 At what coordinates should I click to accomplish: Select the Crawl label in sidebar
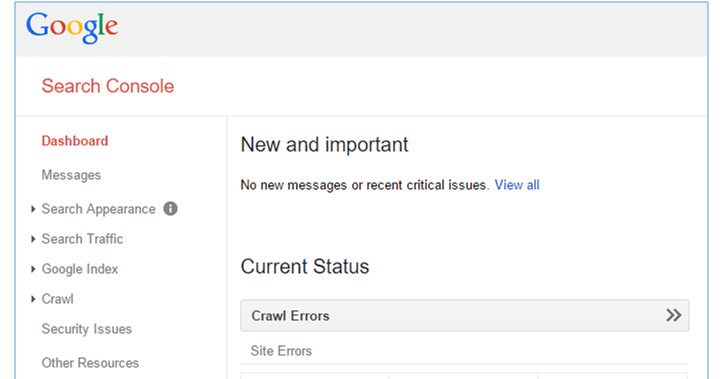(57, 299)
